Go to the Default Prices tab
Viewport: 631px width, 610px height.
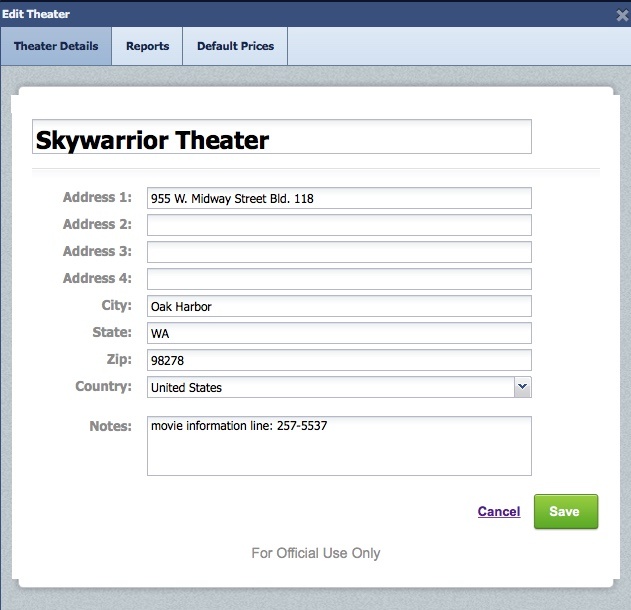coord(235,46)
